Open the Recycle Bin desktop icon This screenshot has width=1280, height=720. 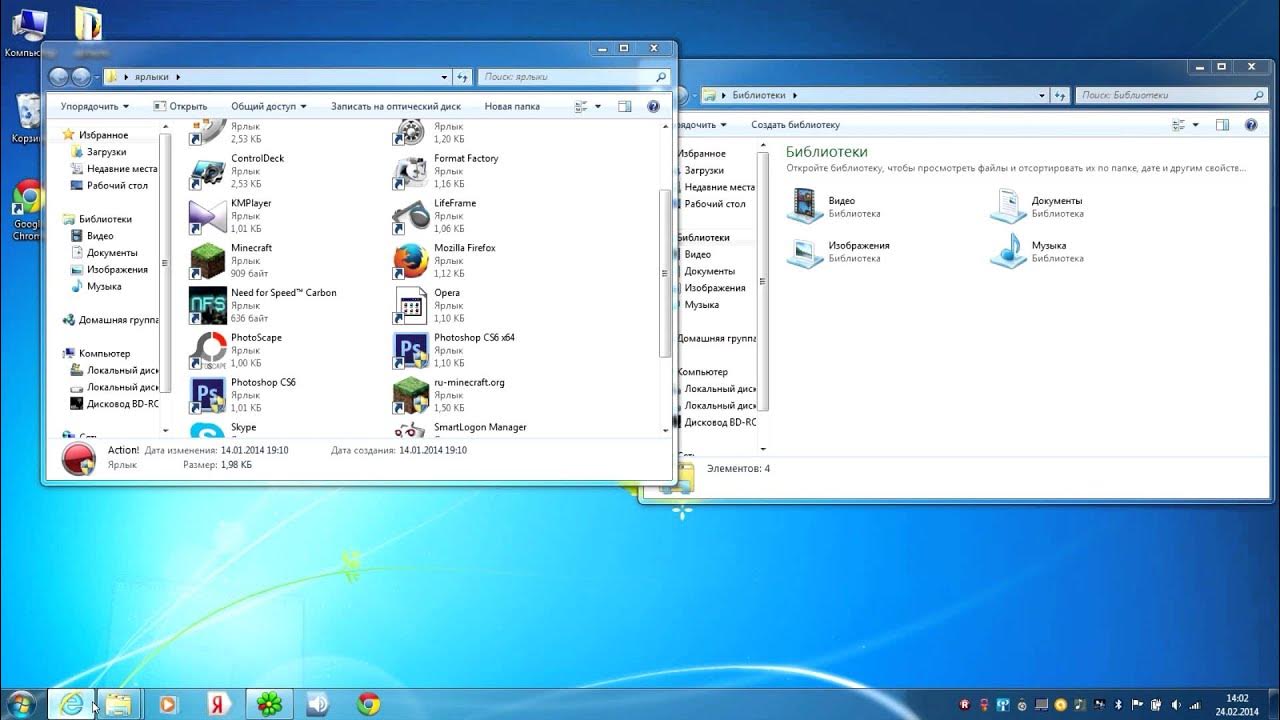point(27,117)
